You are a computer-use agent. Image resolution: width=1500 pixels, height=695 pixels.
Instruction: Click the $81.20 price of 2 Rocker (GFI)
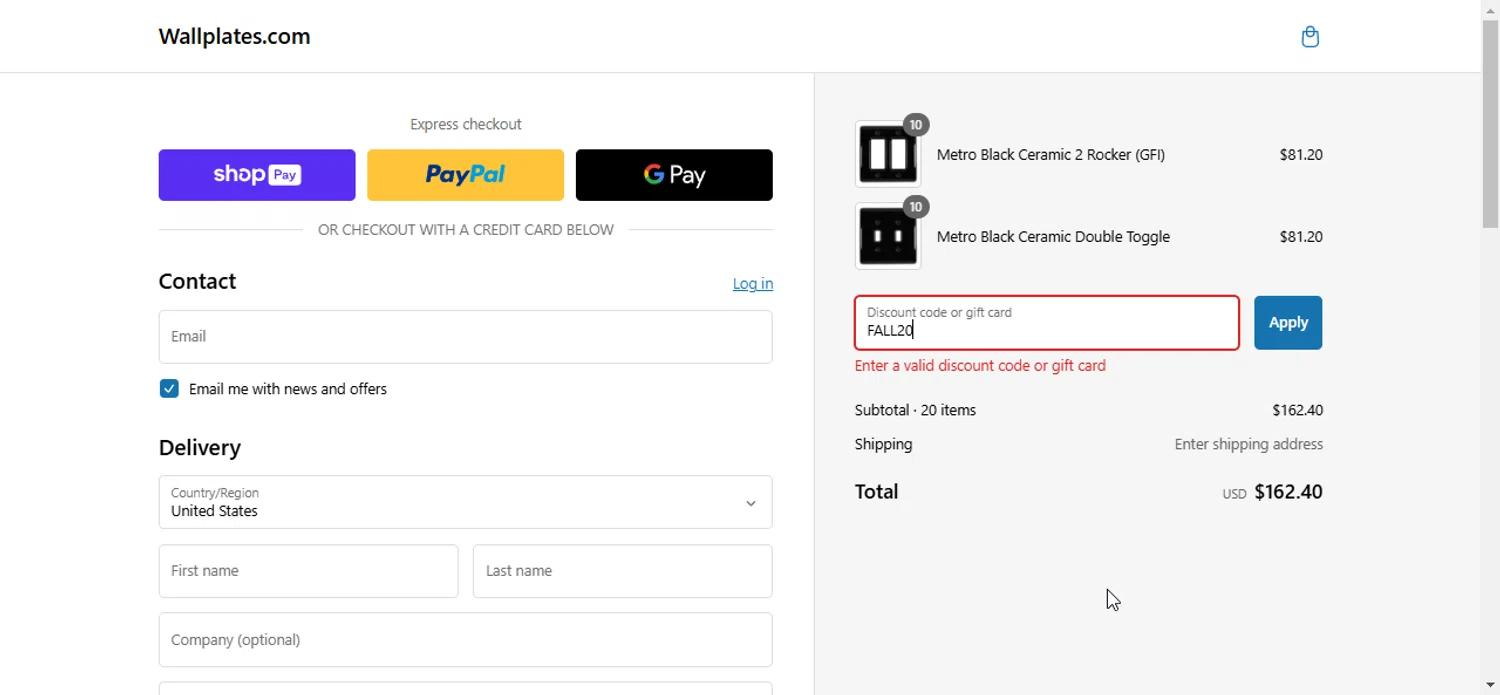click(1301, 155)
